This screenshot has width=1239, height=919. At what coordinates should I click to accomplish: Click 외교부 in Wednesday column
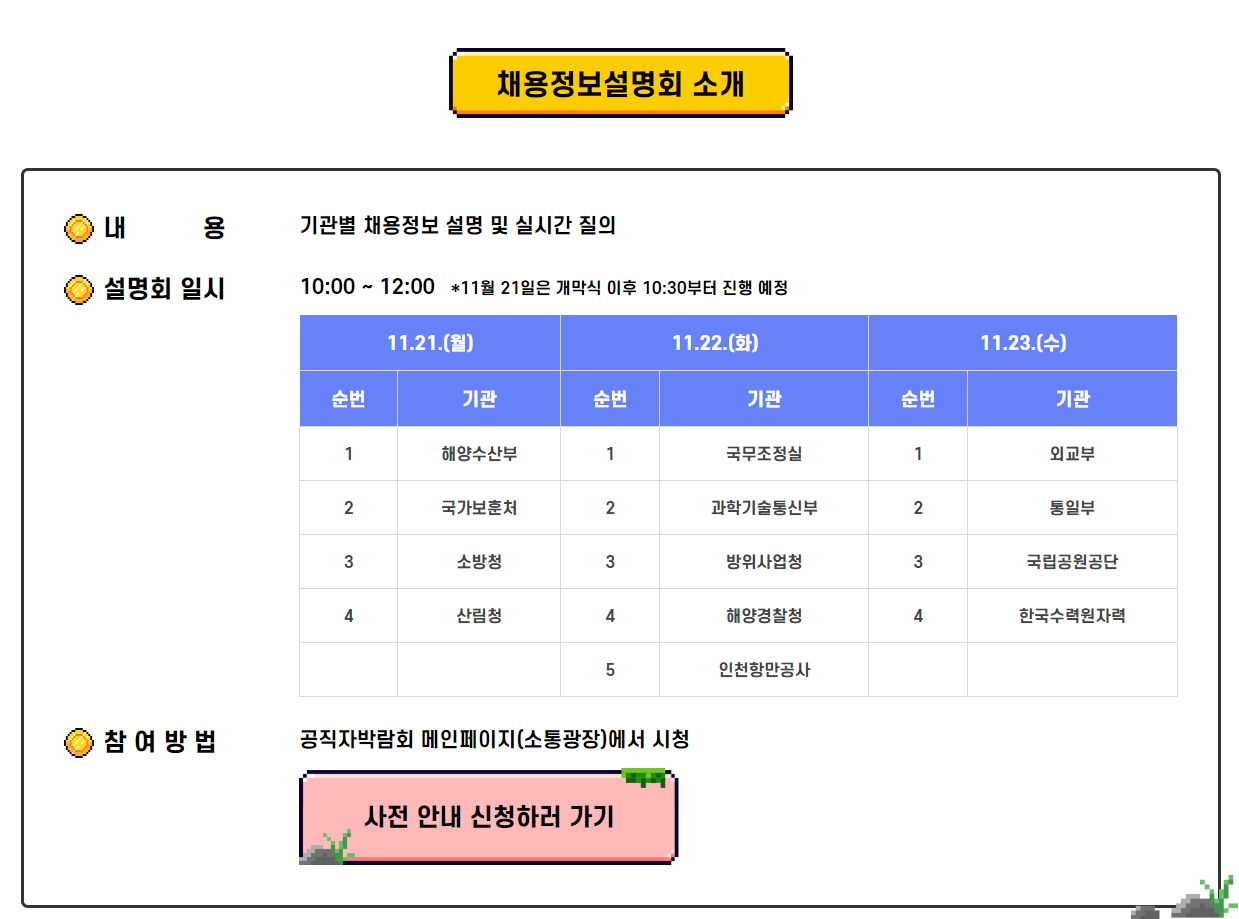[x=1072, y=454]
